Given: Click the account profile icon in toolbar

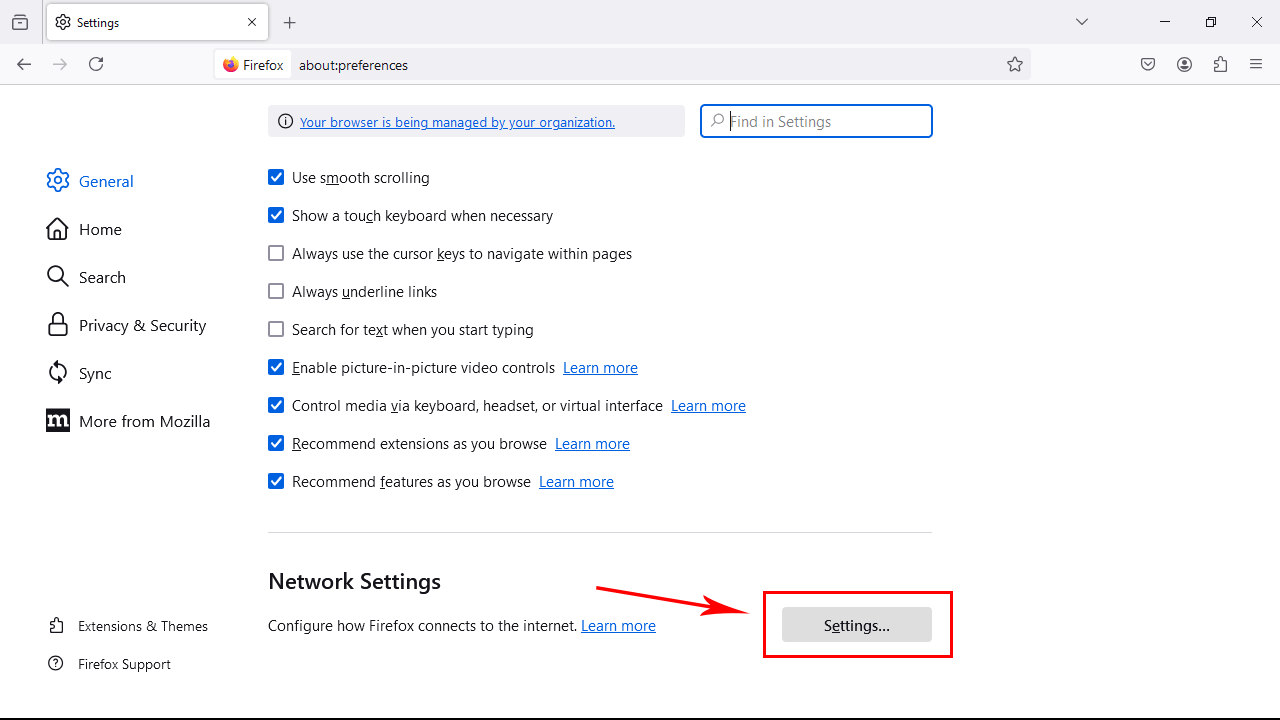Looking at the screenshot, I should pyautogui.click(x=1184, y=64).
